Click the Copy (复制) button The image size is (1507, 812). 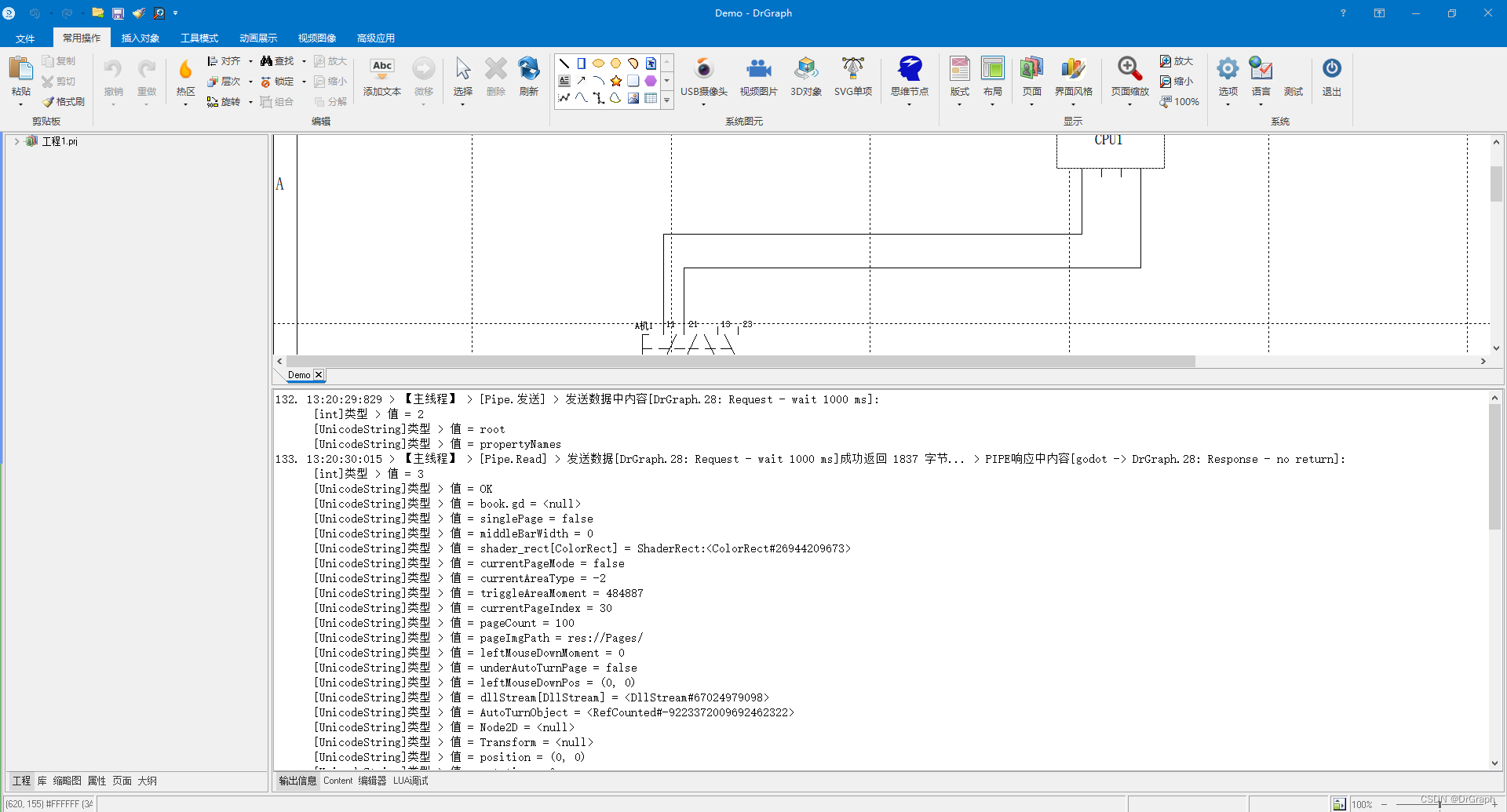(x=59, y=61)
